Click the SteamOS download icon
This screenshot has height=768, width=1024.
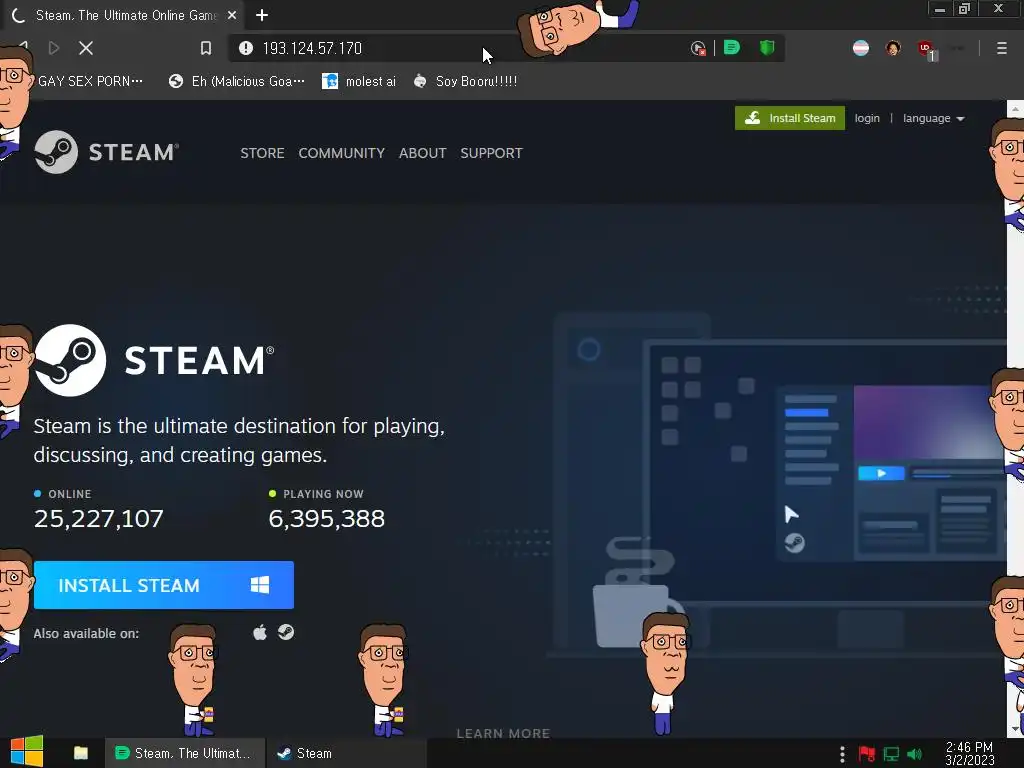click(285, 632)
